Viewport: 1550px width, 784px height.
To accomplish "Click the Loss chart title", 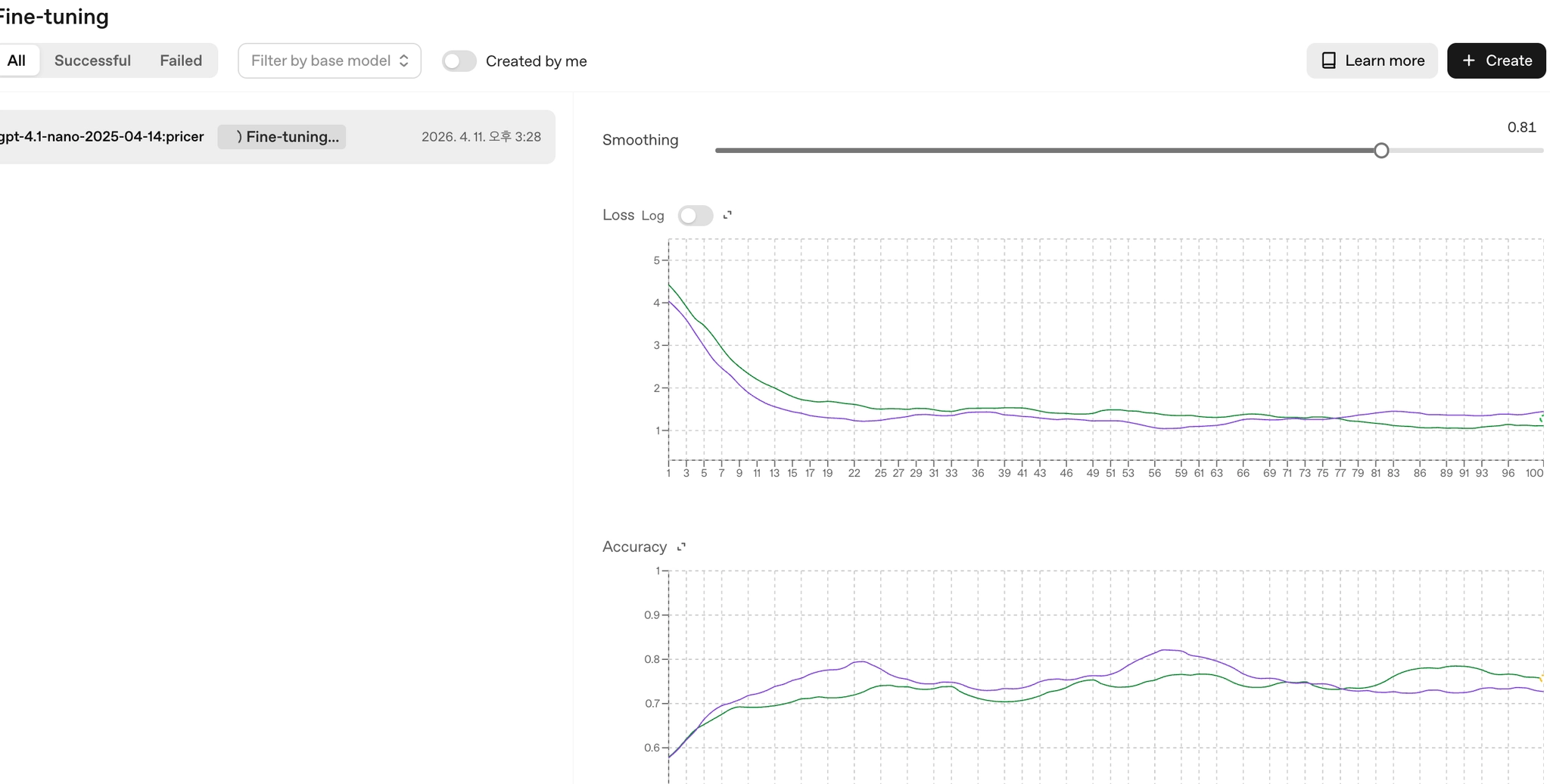I will [618, 215].
